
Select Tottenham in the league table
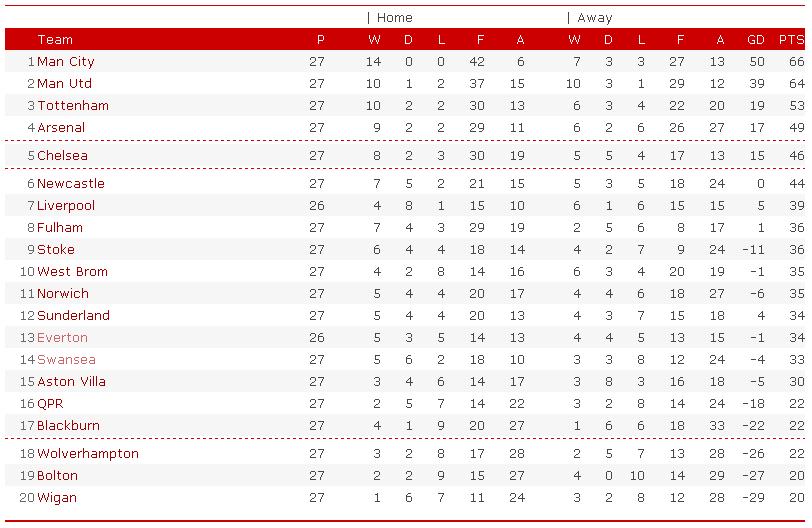click(x=73, y=106)
